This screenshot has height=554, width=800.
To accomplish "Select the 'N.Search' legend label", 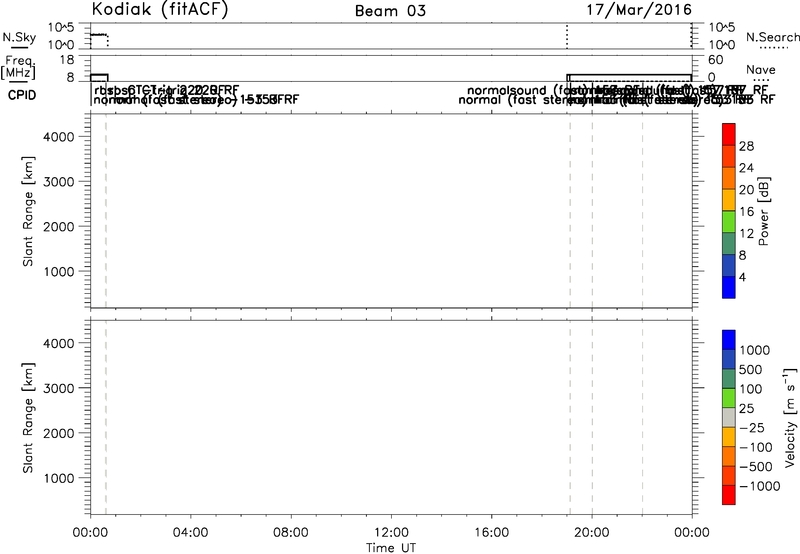I will [773, 37].
